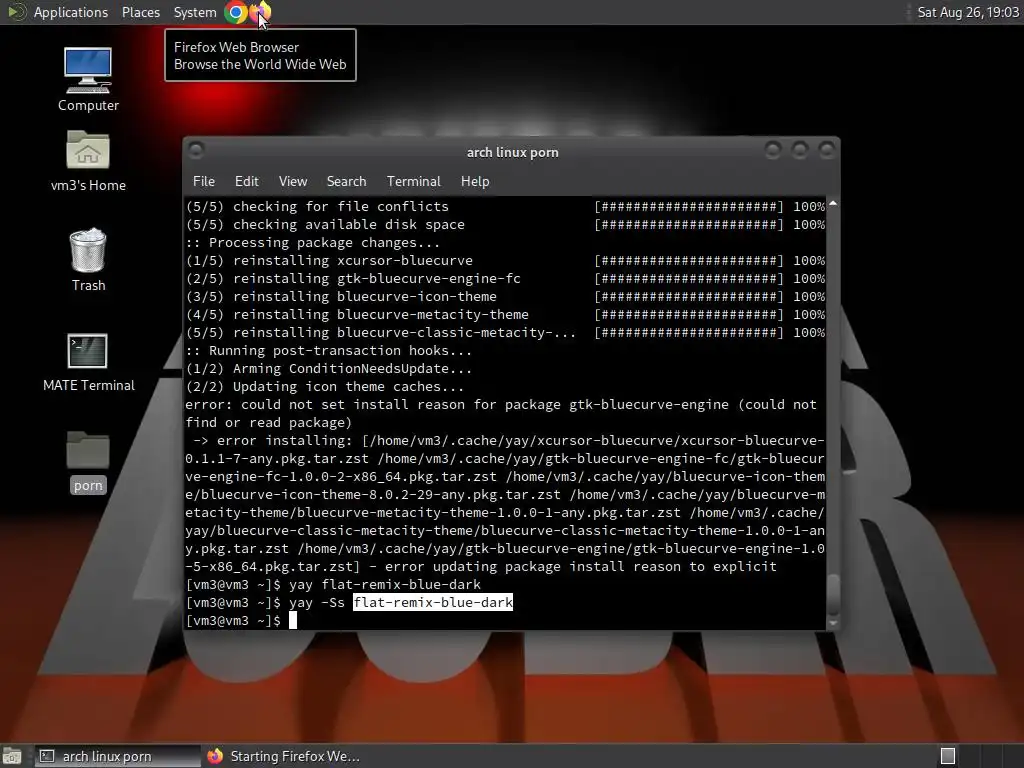Screen dimensions: 1024x768
Task: Open vm3's Home folder icon
Action: [88, 161]
